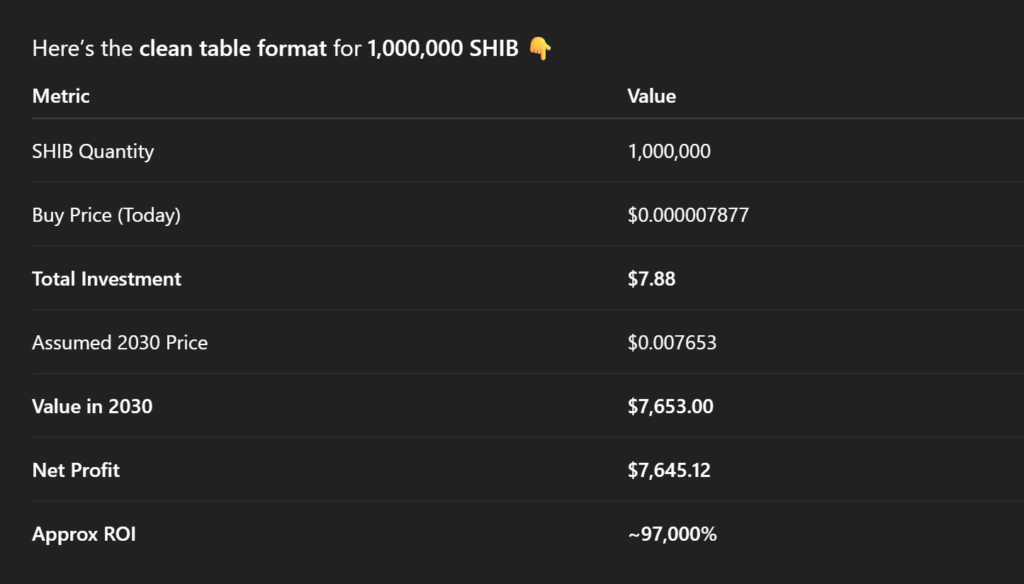The width and height of the screenshot is (1024, 584).
Task: Click the Total Investment row label
Action: pos(107,279)
